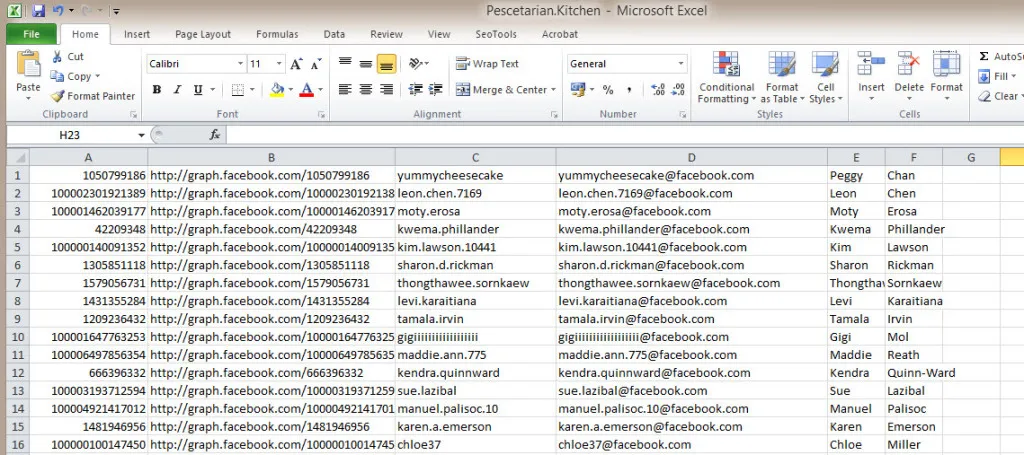
Task: Increase font size with grow font icon
Action: 296,64
